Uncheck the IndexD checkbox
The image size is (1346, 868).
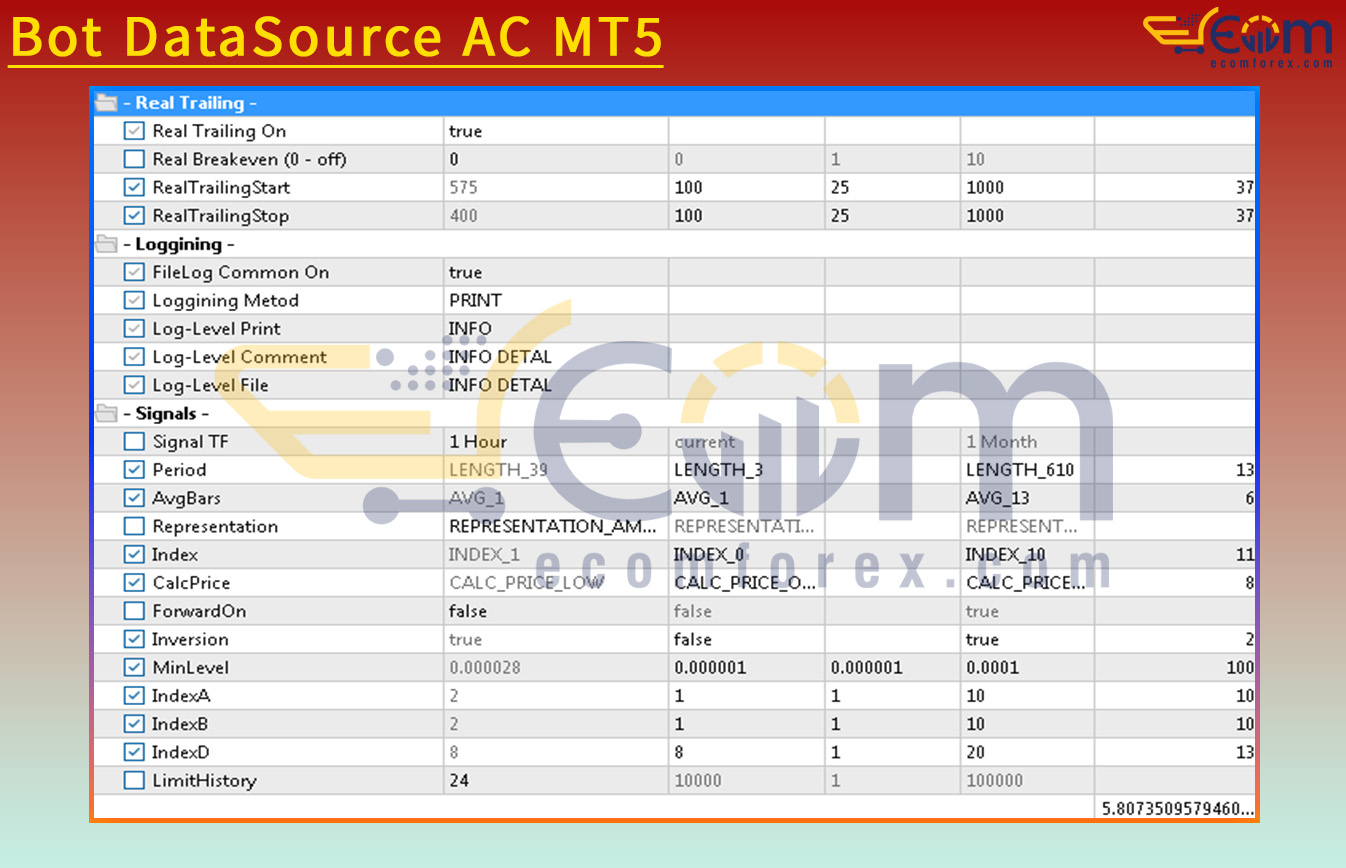click(134, 752)
